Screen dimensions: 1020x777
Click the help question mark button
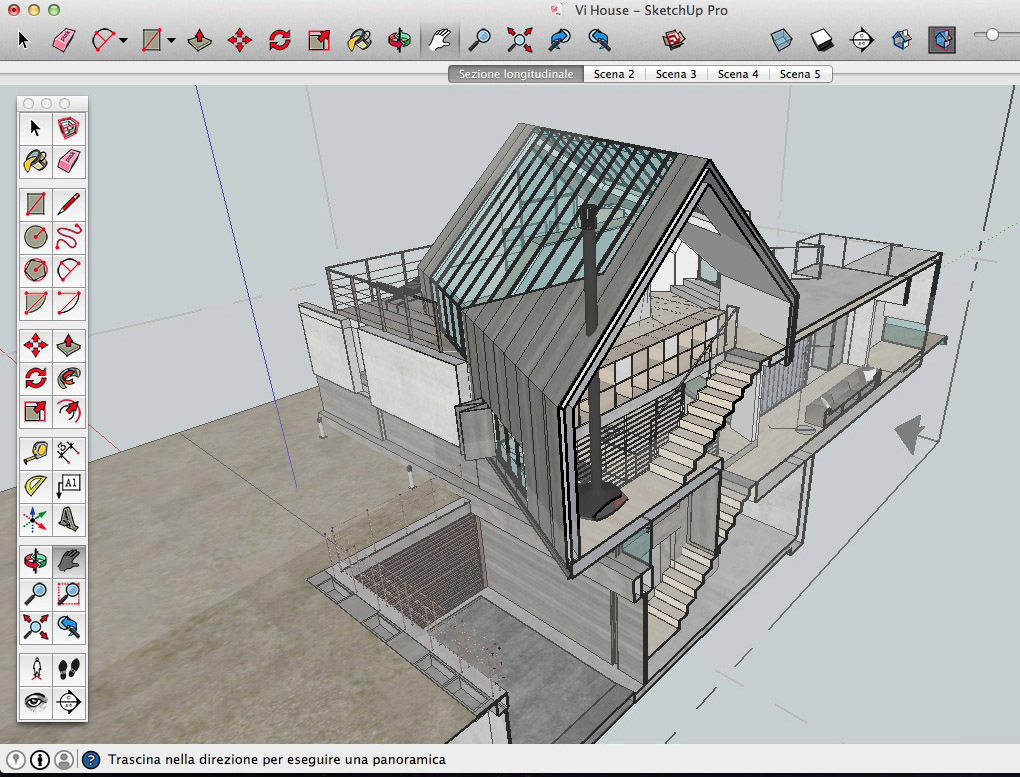(x=91, y=760)
